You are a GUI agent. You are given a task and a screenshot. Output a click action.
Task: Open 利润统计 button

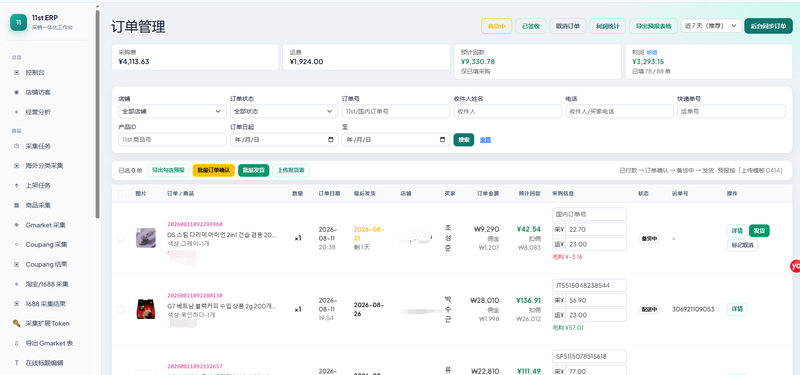[607, 26]
